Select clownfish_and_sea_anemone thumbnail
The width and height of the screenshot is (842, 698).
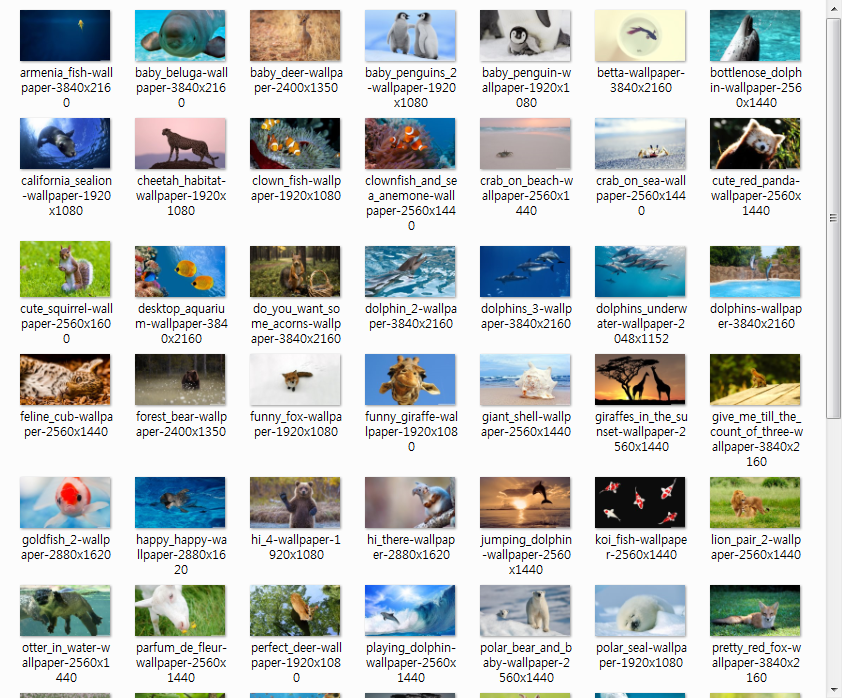click(x=410, y=143)
